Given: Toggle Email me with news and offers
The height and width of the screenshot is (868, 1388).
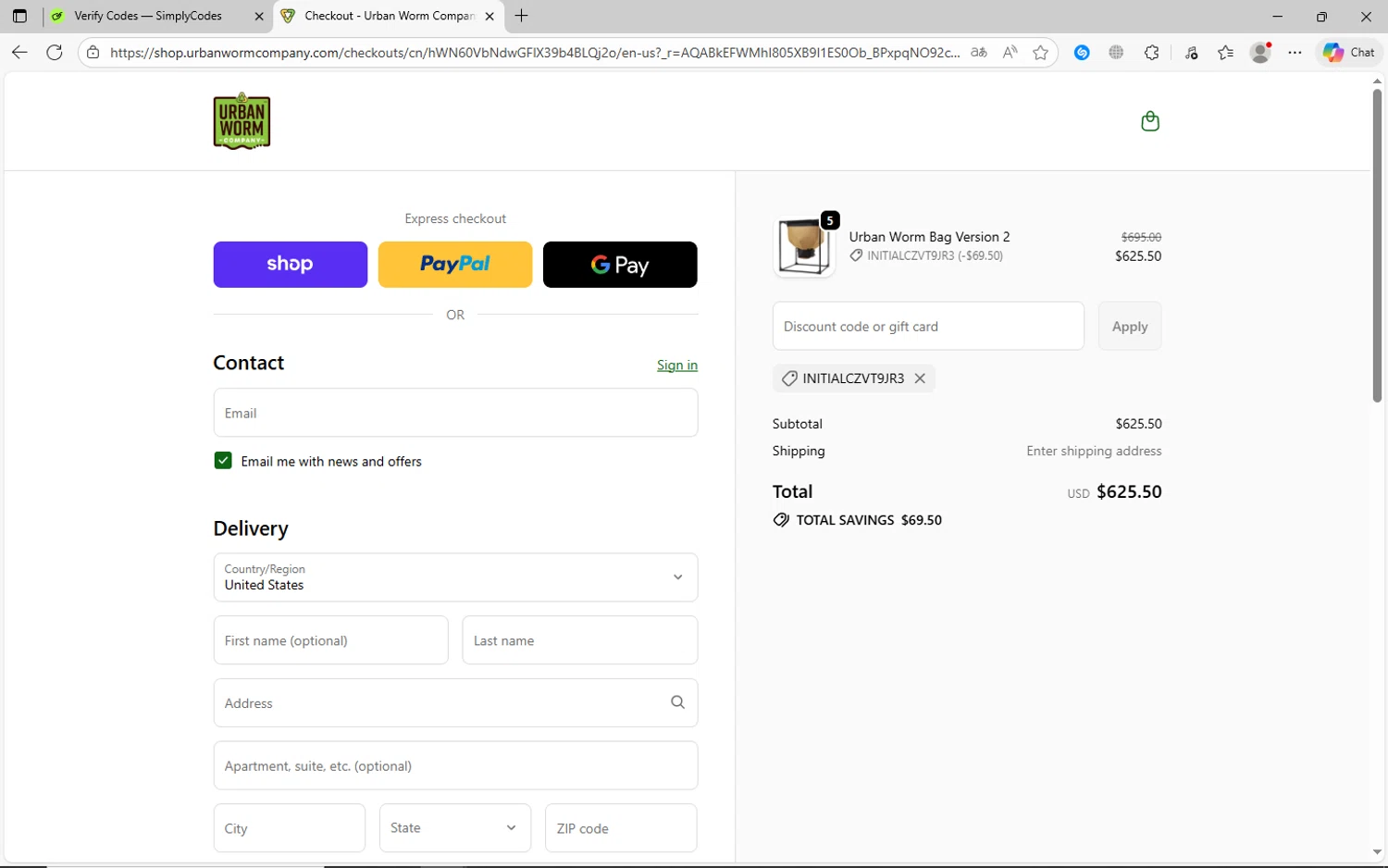Looking at the screenshot, I should point(223,461).
